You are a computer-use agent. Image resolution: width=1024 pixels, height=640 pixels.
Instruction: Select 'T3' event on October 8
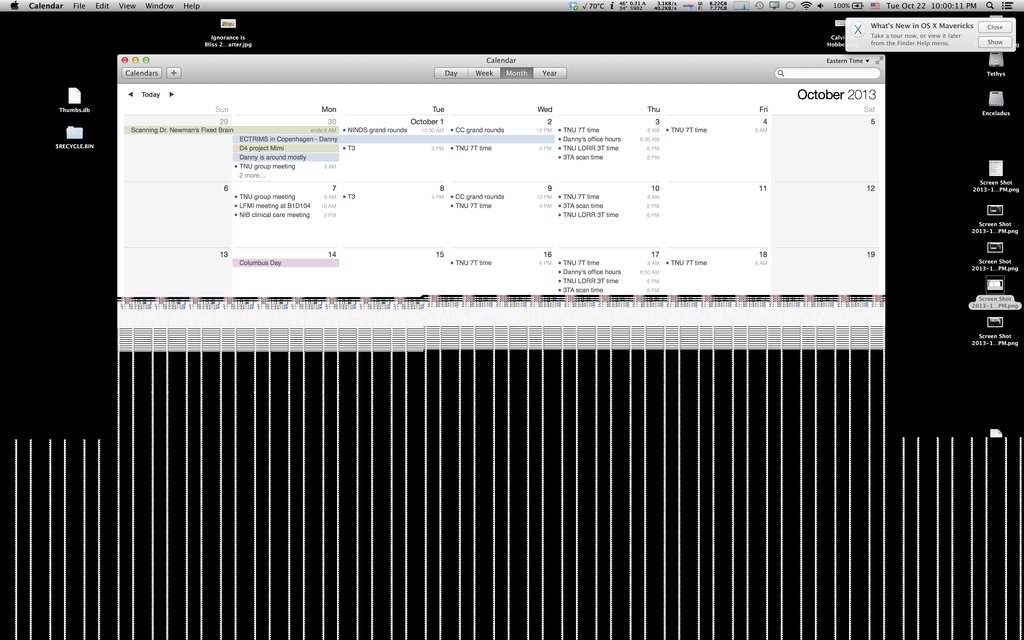[394, 197]
